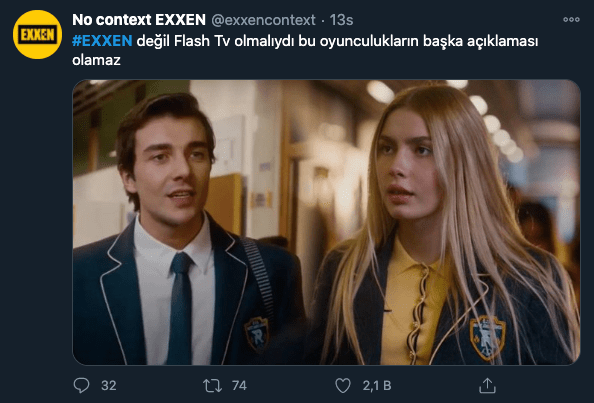This screenshot has height=403, width=594.
Task: View the 32 replies count
Action: 109,386
